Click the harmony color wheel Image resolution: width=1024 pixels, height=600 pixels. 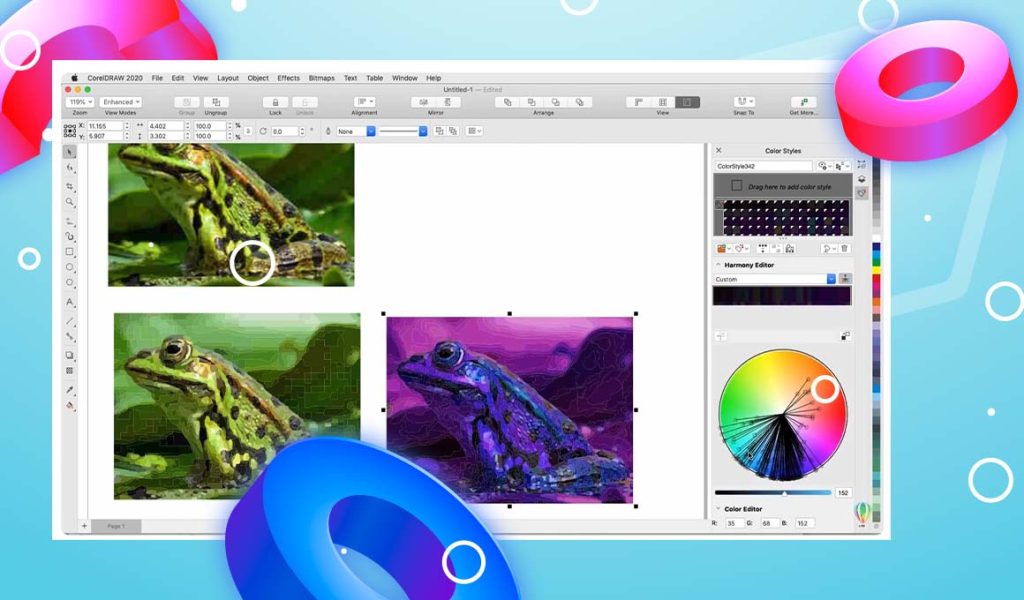[x=783, y=415]
